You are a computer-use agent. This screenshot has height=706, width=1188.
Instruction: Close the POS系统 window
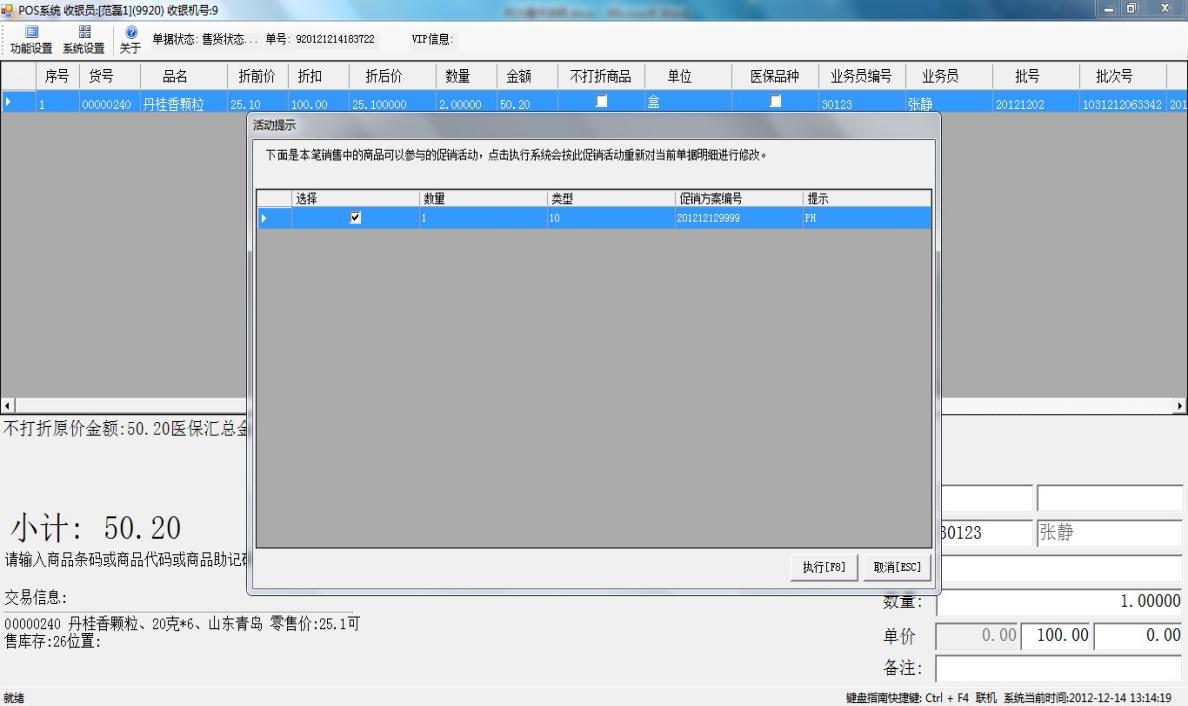click(1165, 9)
